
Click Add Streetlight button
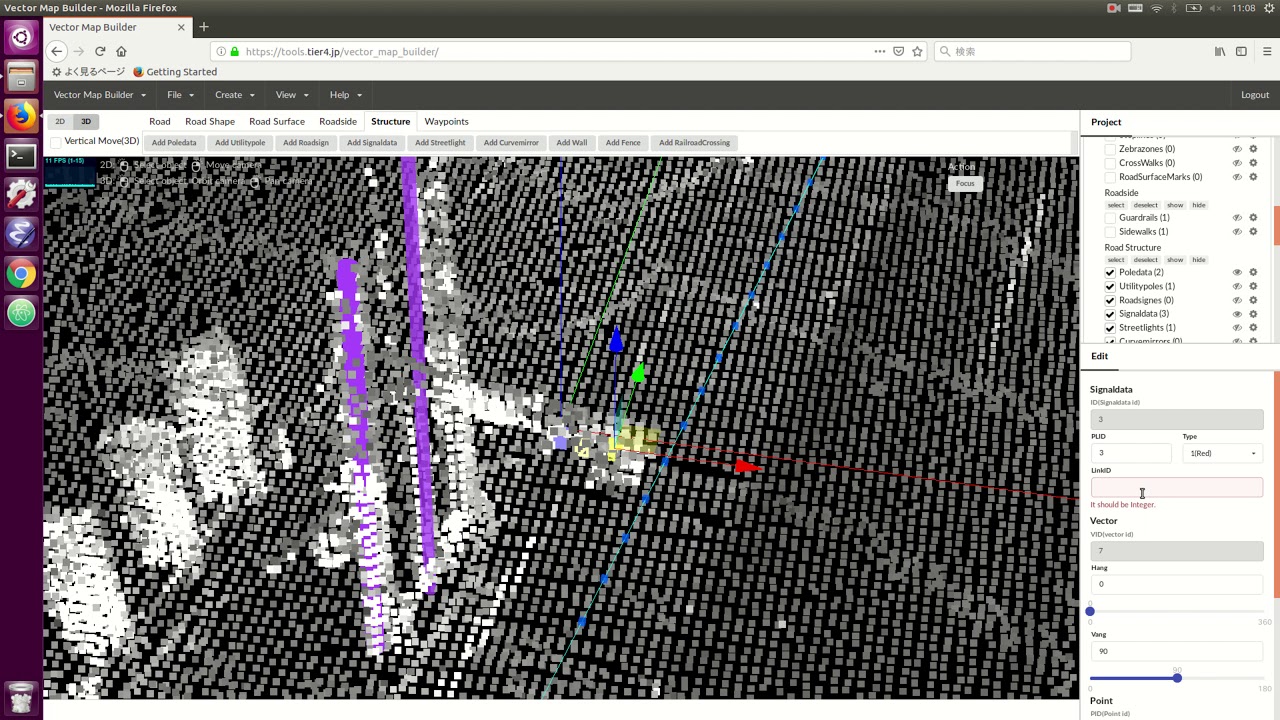pyautogui.click(x=440, y=142)
